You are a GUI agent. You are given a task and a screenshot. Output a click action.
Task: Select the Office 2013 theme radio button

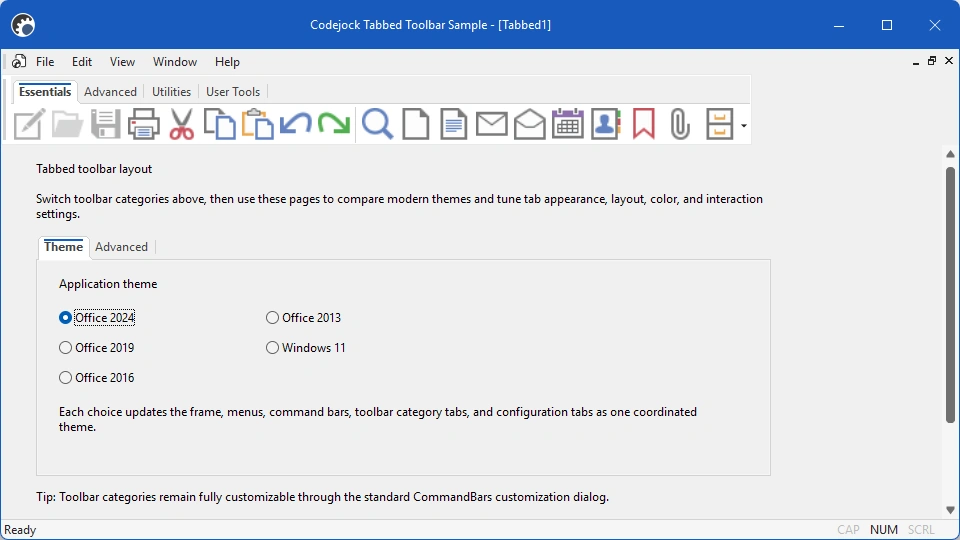(x=272, y=317)
